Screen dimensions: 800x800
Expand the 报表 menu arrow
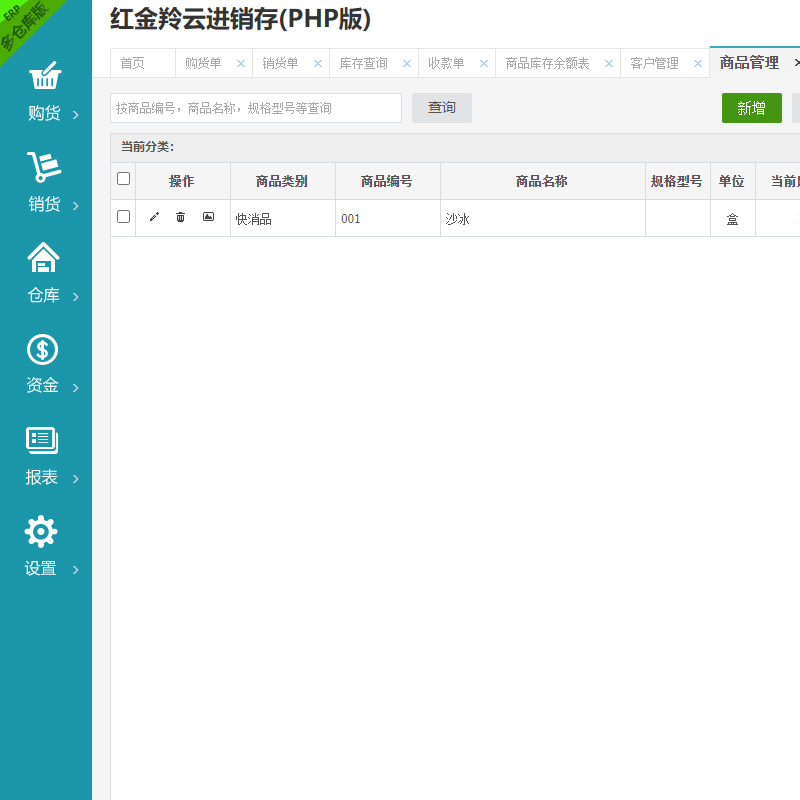tap(76, 479)
